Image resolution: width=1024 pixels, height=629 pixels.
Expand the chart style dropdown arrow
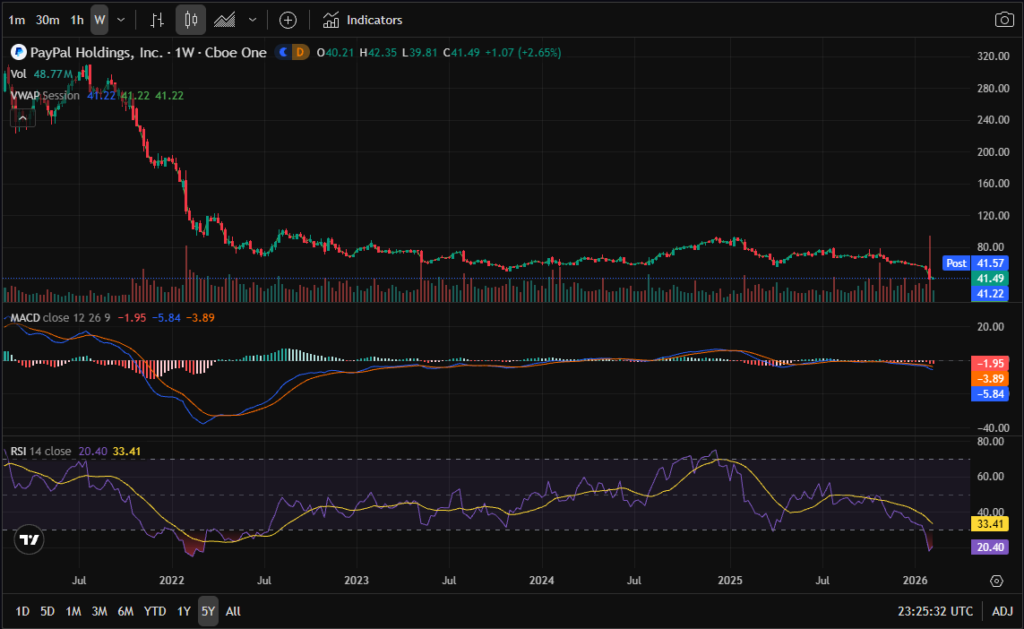pos(252,20)
